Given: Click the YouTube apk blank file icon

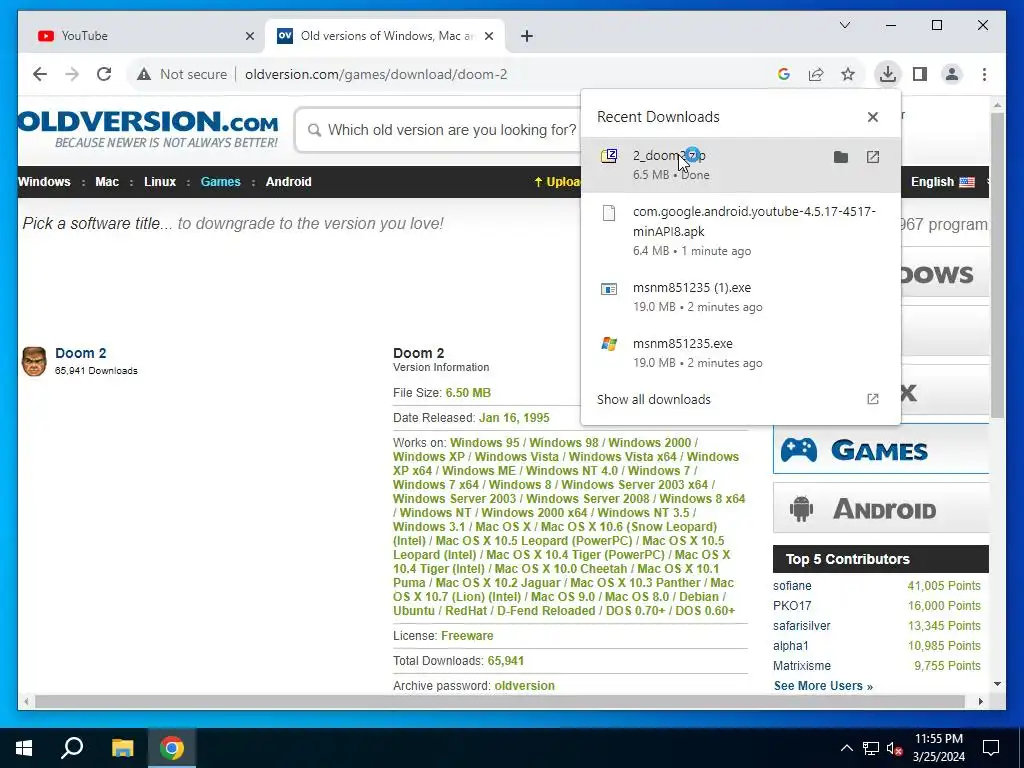Looking at the screenshot, I should click(x=609, y=213).
